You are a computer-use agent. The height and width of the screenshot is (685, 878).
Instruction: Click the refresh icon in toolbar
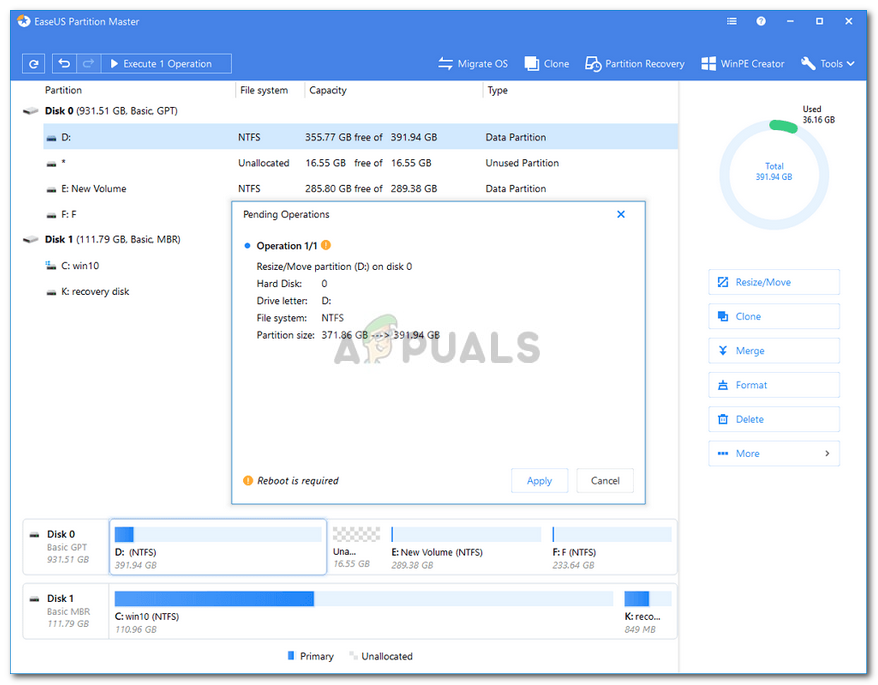[x=34, y=64]
